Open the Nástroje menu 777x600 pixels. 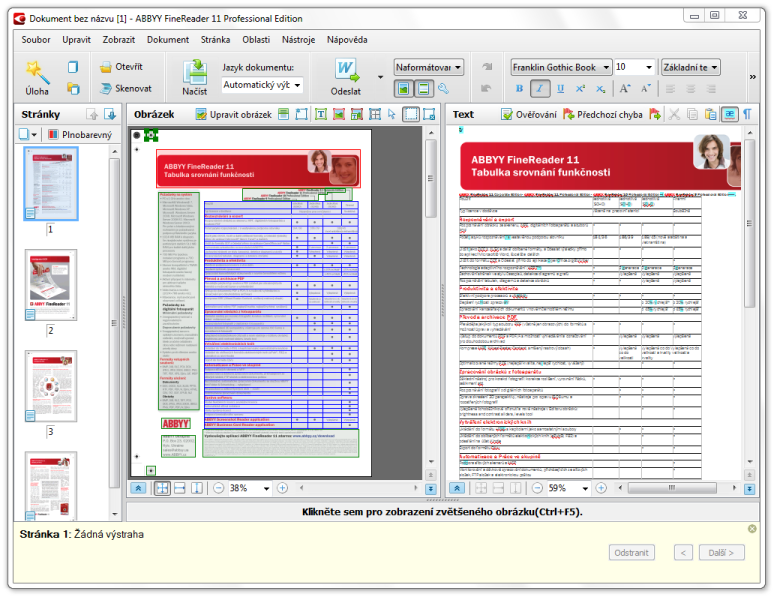coord(299,40)
